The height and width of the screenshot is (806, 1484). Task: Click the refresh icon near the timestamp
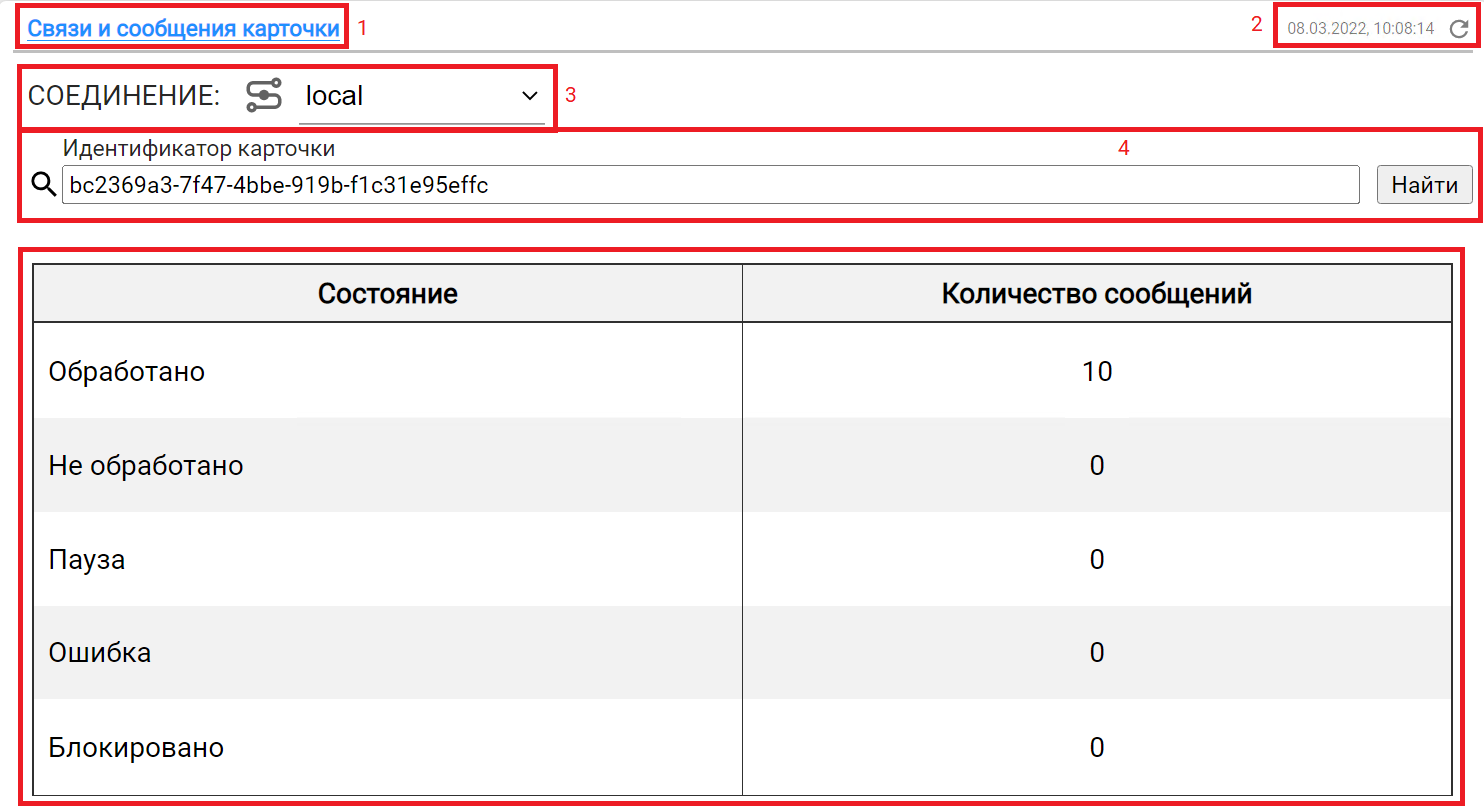[1459, 29]
